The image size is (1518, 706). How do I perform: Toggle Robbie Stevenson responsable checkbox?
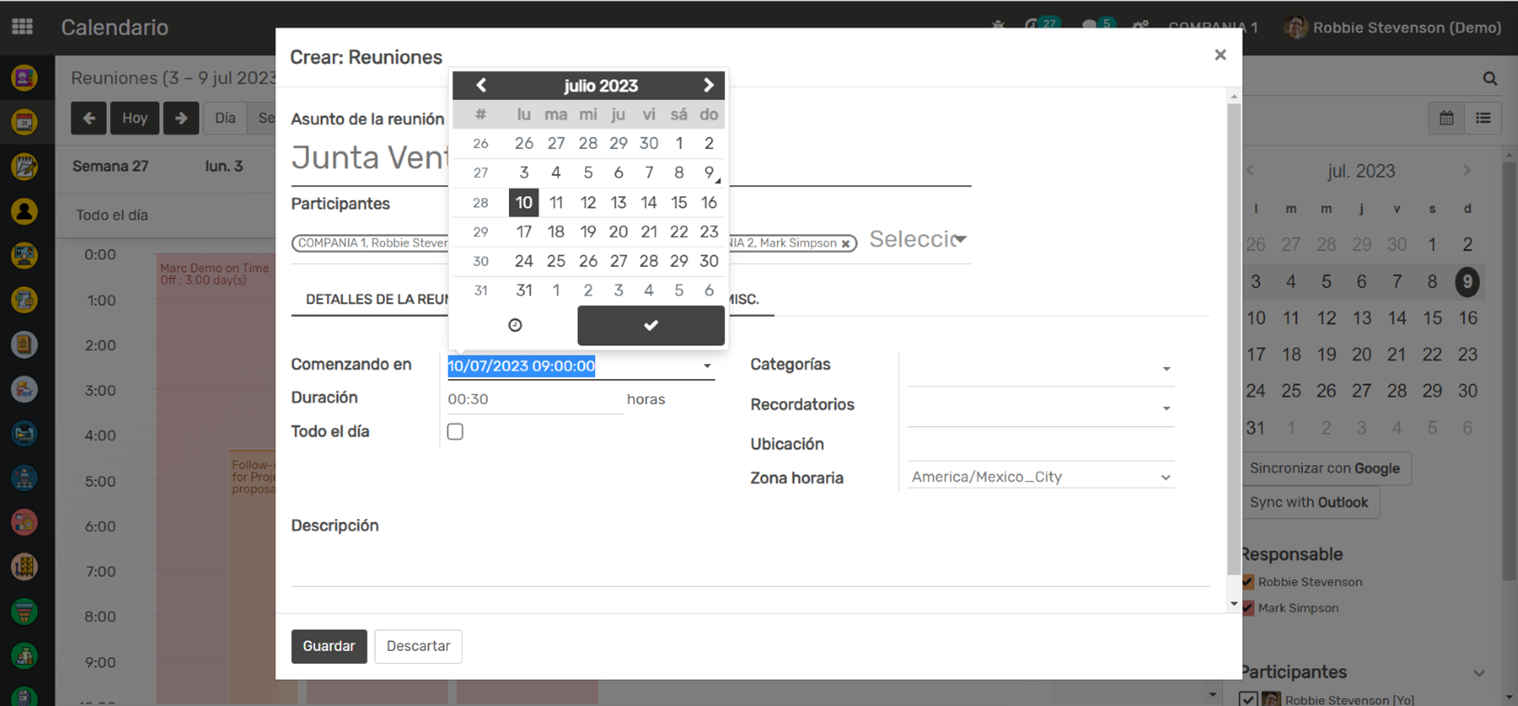click(1247, 582)
